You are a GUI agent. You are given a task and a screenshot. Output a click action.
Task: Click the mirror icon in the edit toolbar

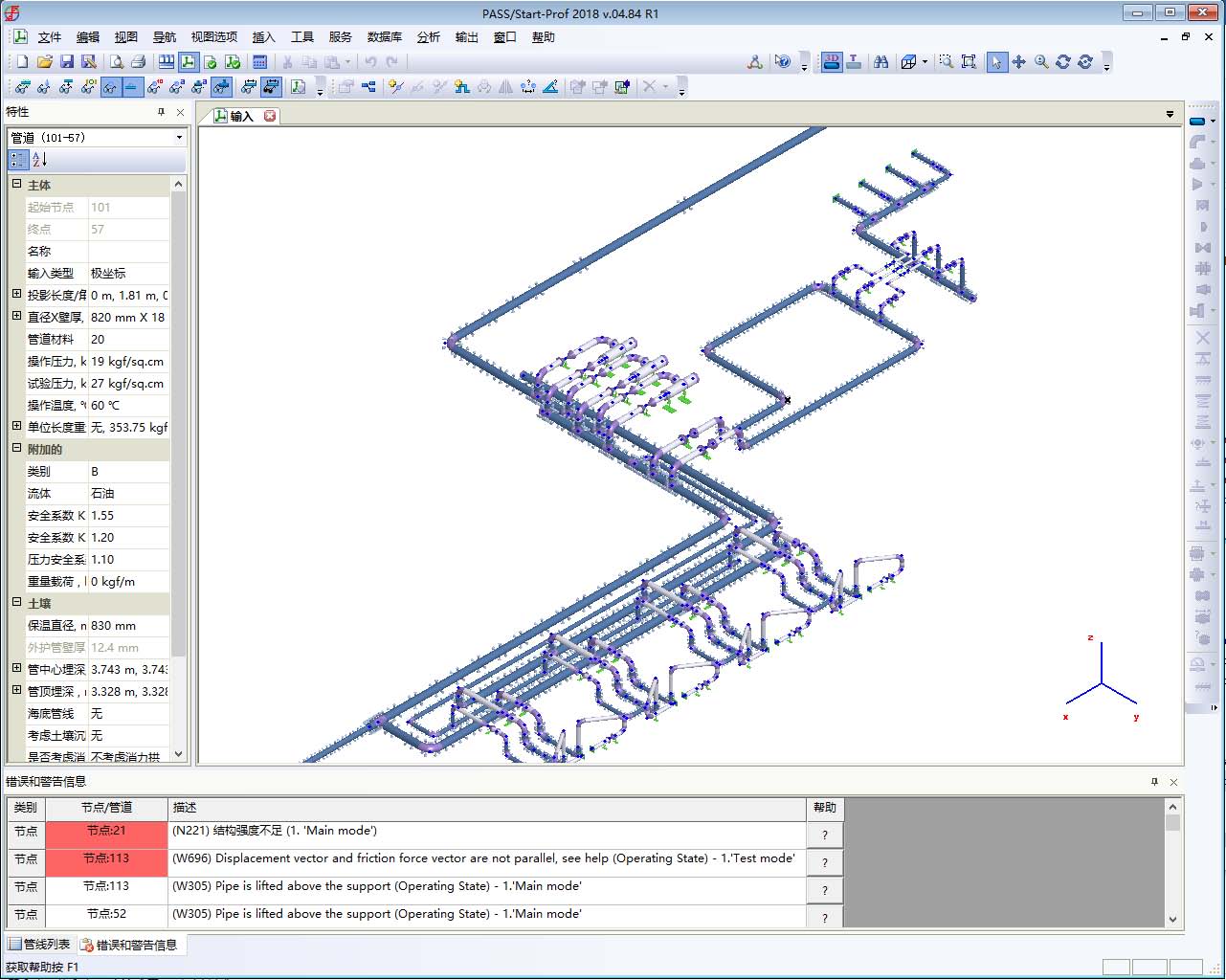505,87
